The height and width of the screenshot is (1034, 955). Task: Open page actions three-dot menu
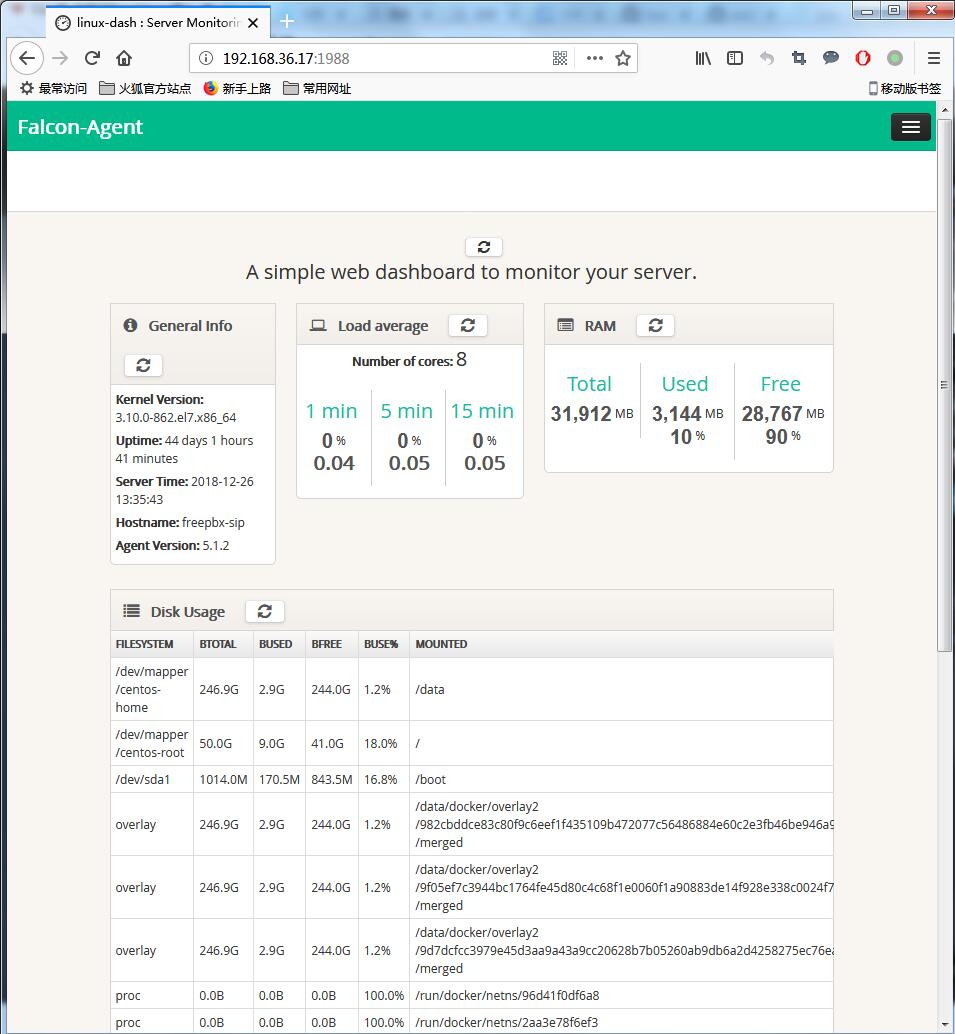point(594,58)
